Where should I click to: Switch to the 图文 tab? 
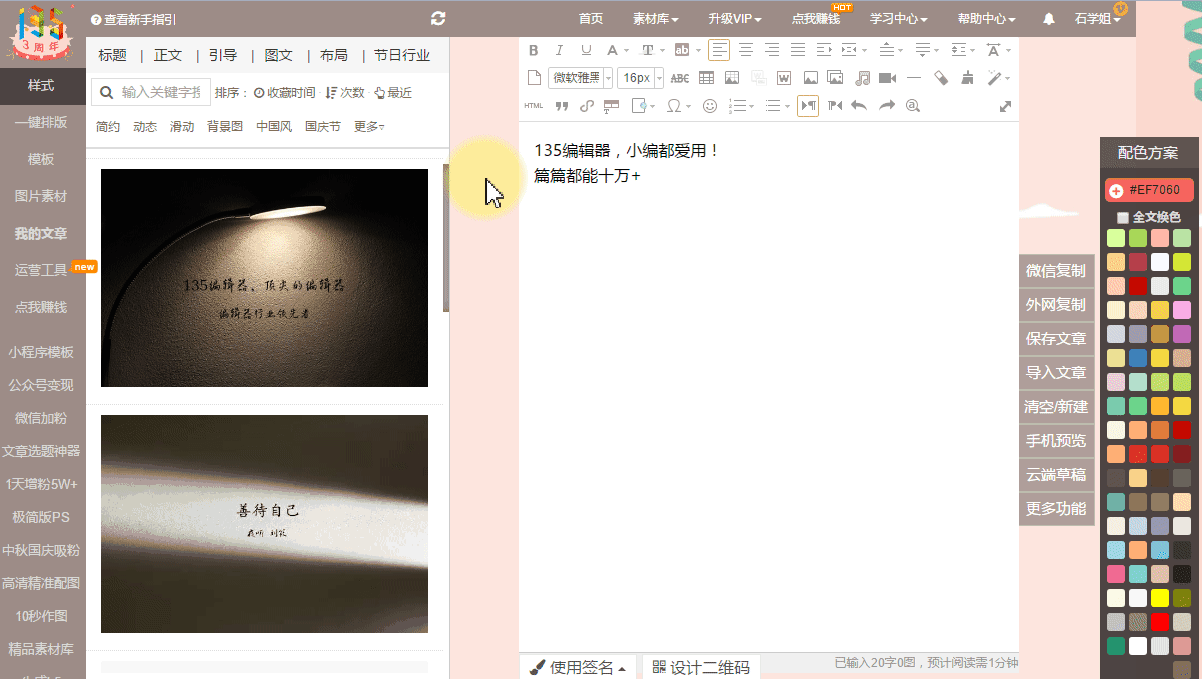[x=279, y=55]
